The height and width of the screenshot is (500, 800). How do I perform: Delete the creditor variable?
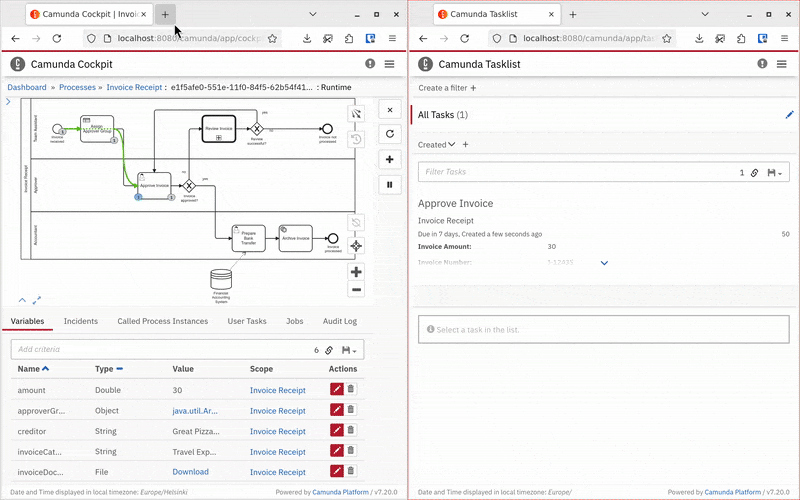(351, 430)
